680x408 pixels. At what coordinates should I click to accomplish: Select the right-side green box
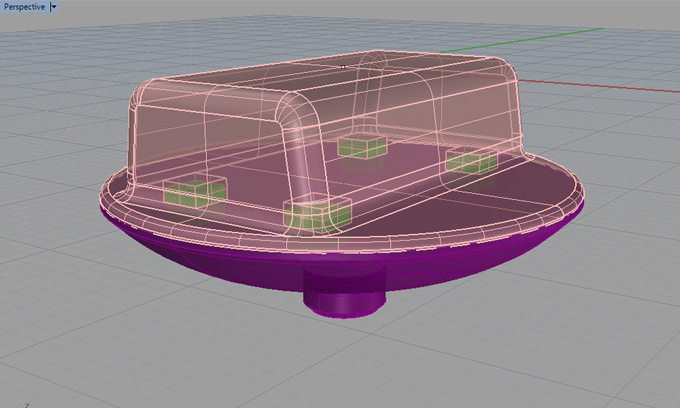pyautogui.click(x=471, y=161)
